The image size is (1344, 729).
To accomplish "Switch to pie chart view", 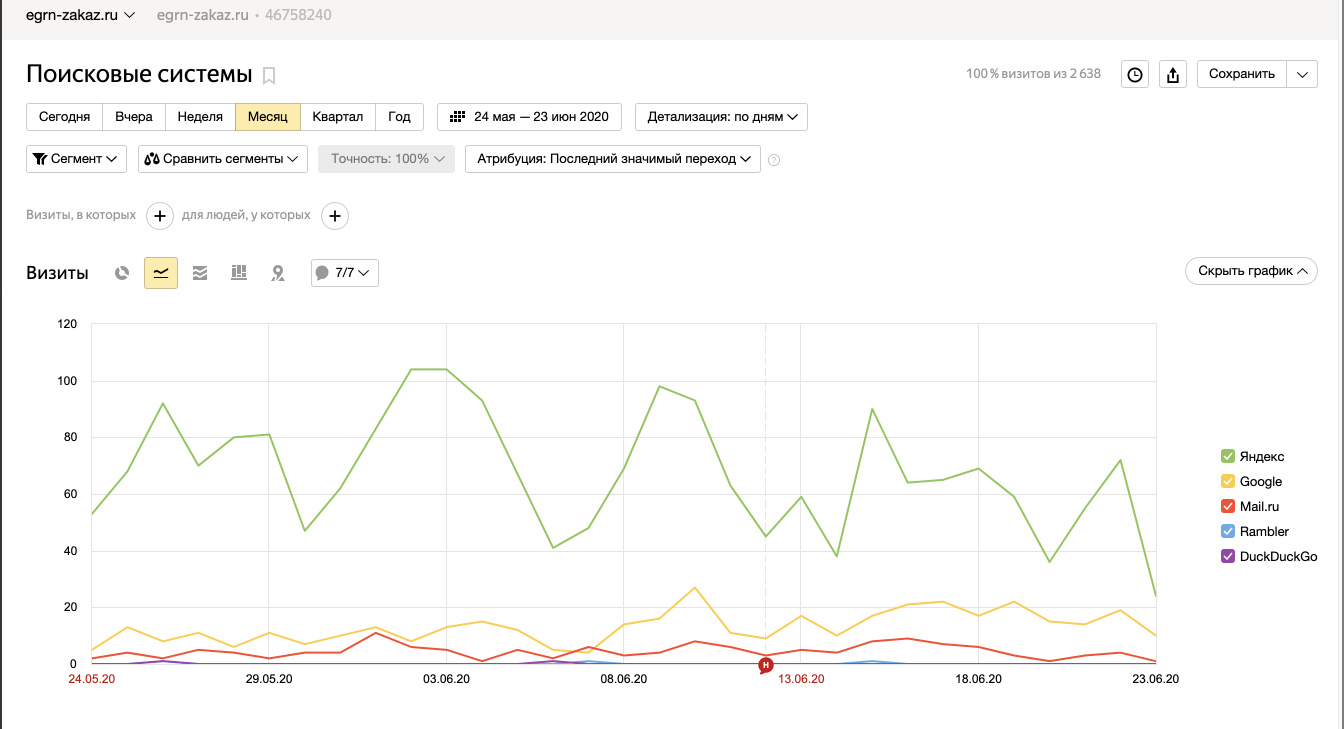I will (x=122, y=273).
